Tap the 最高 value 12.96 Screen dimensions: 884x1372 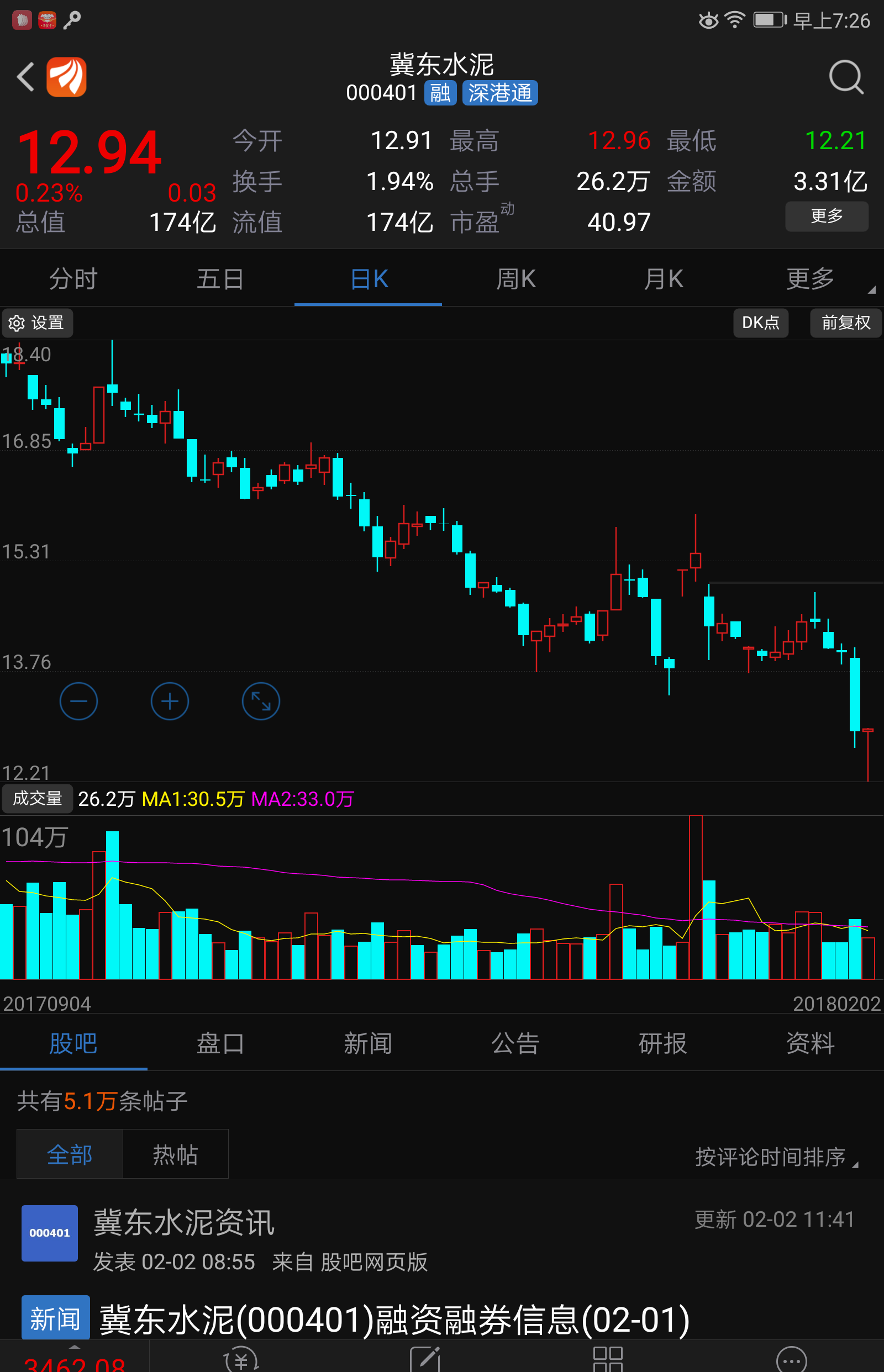pyautogui.click(x=619, y=141)
